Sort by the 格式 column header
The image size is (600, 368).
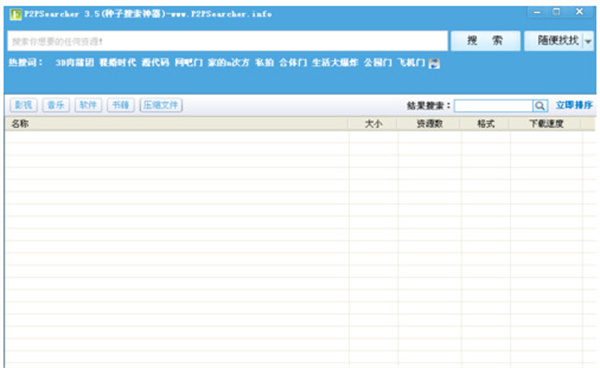pyautogui.click(x=485, y=124)
